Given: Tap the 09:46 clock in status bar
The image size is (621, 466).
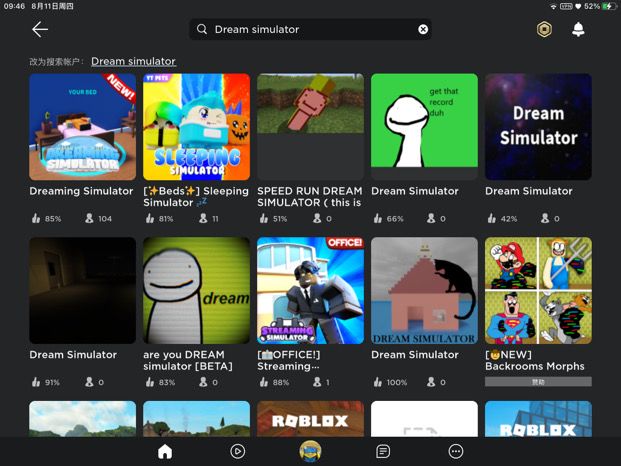Looking at the screenshot, I should pos(14,6).
